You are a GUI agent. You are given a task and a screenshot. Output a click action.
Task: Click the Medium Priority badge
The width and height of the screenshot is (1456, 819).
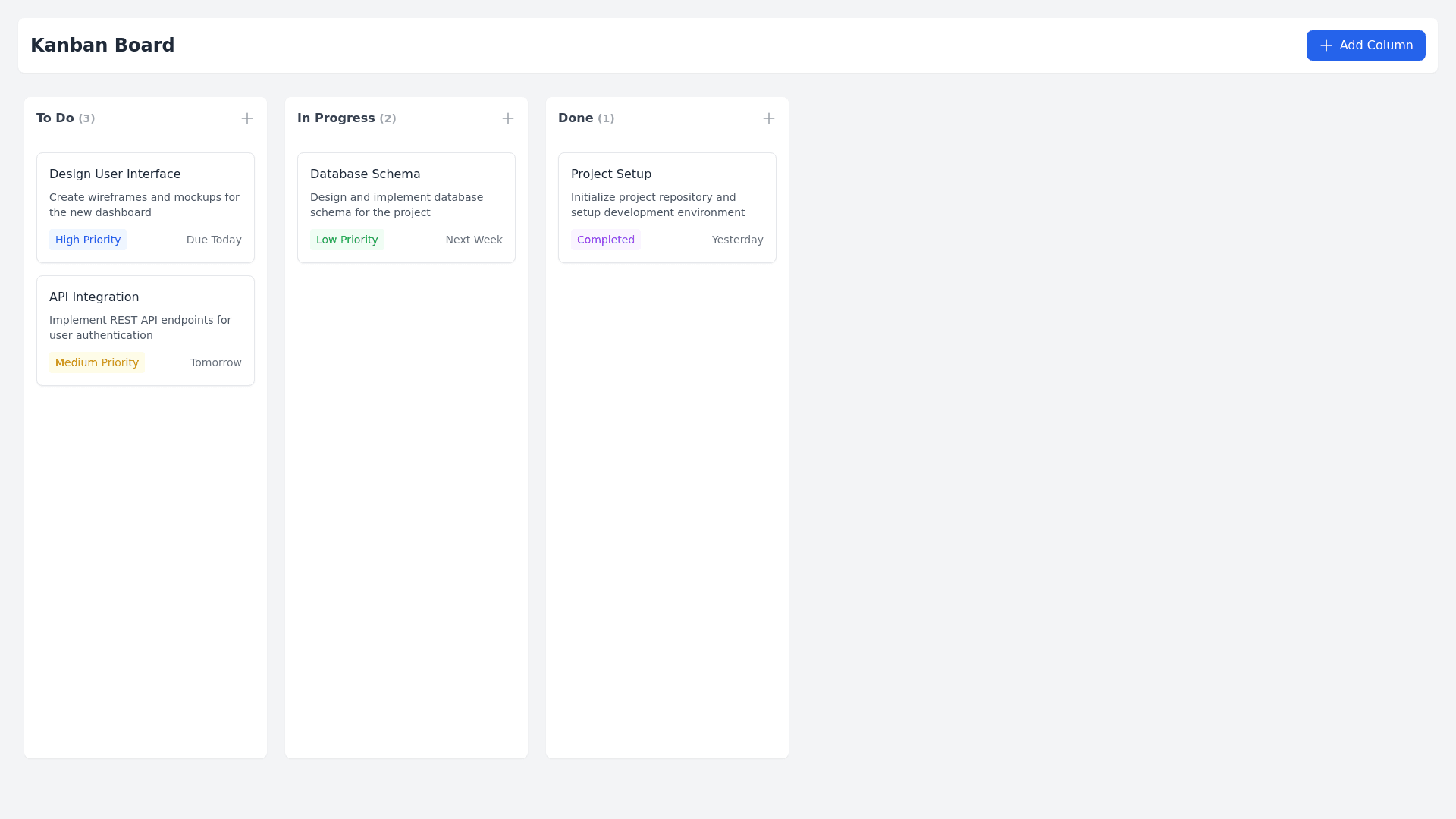point(97,362)
